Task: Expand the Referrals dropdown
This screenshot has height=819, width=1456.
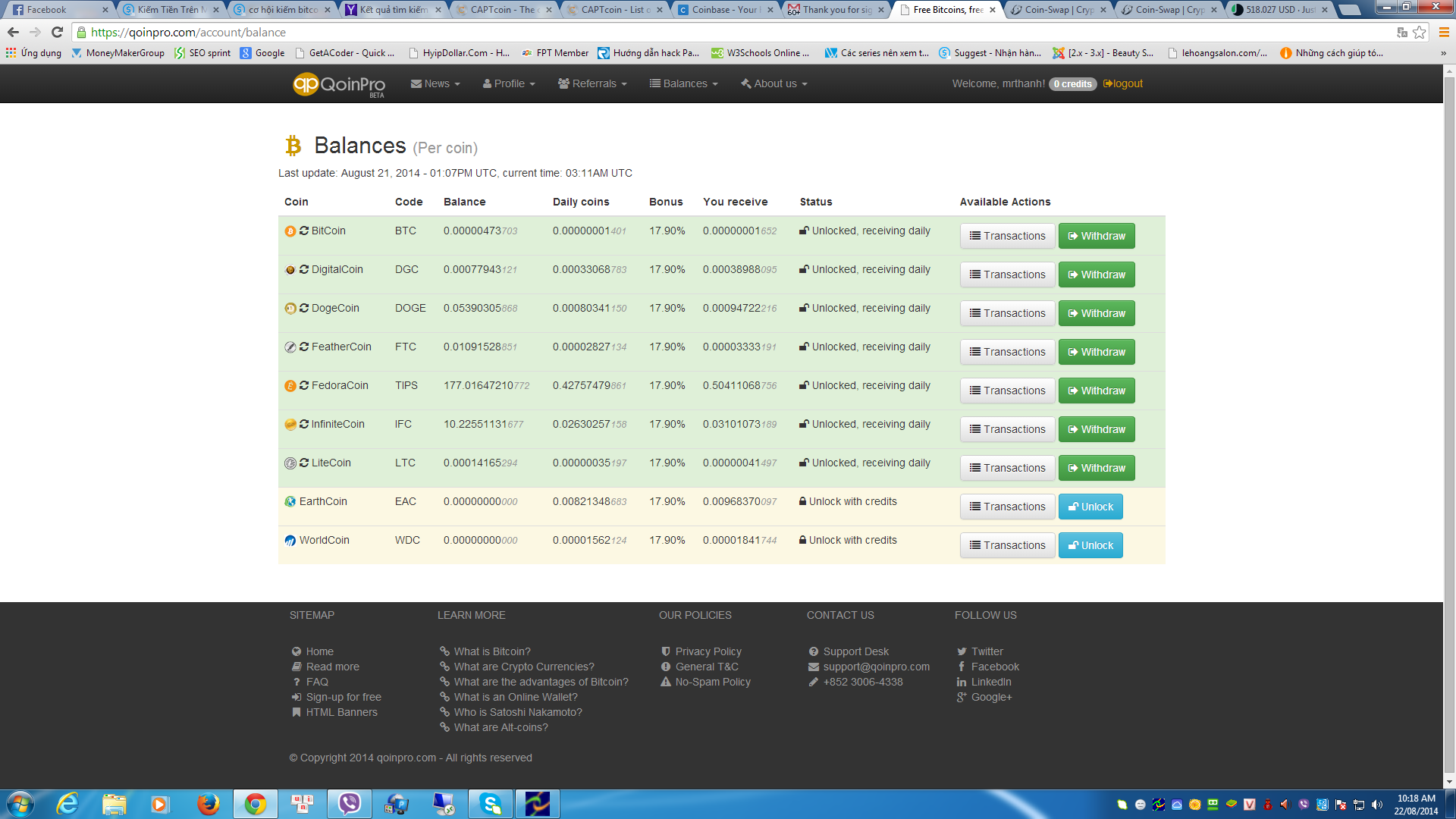Action: pos(592,83)
